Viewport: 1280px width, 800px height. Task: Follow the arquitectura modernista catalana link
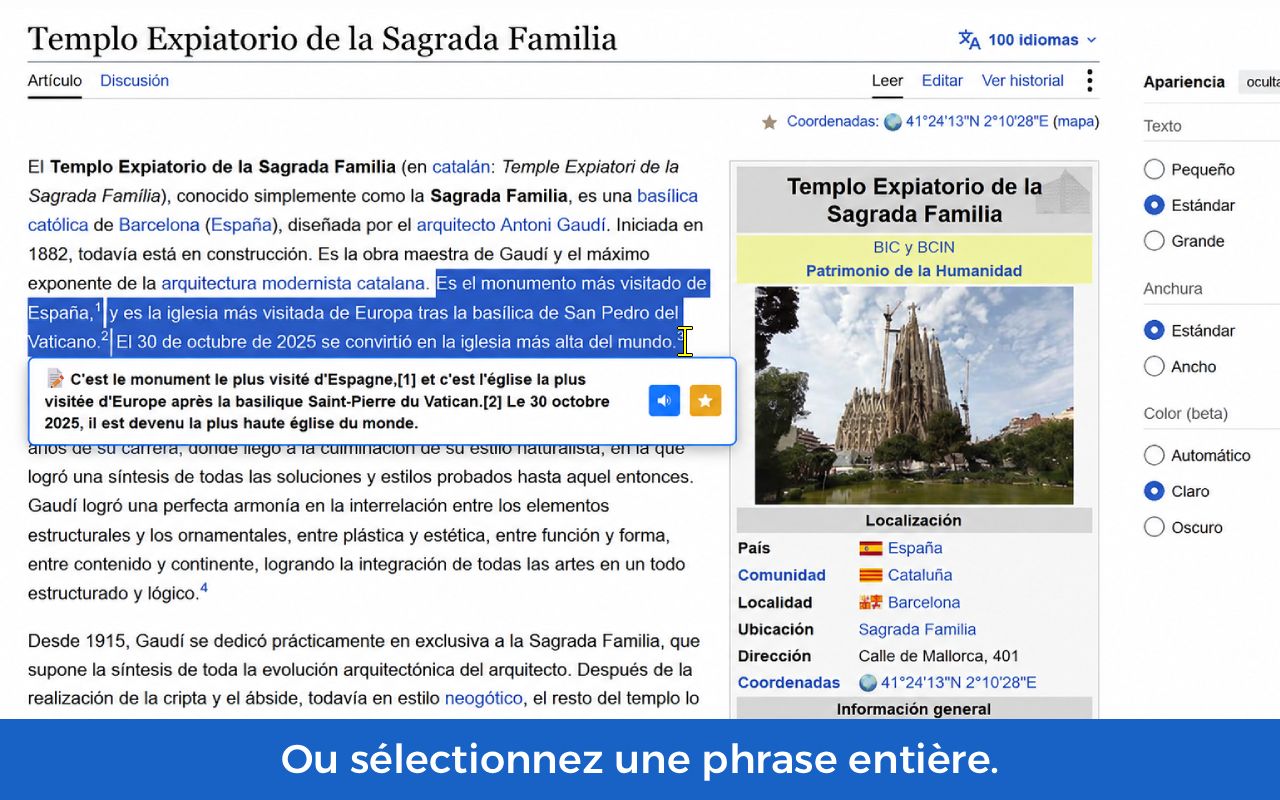tap(295, 283)
